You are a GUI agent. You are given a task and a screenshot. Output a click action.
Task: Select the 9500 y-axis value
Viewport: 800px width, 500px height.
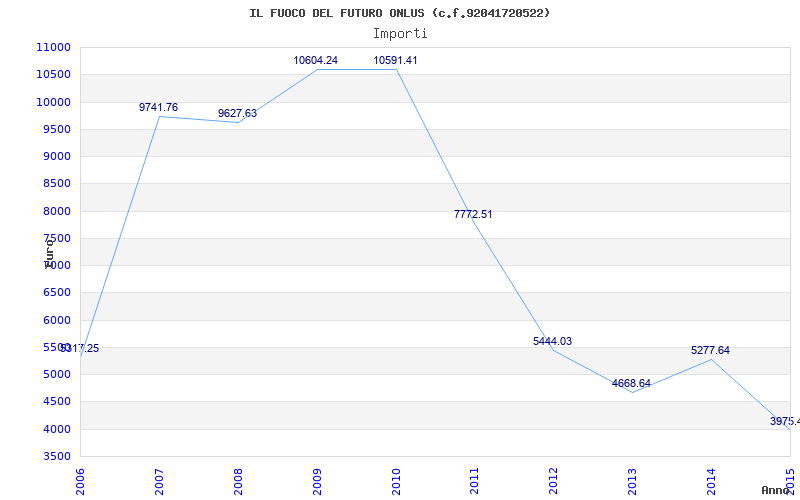coord(56,129)
